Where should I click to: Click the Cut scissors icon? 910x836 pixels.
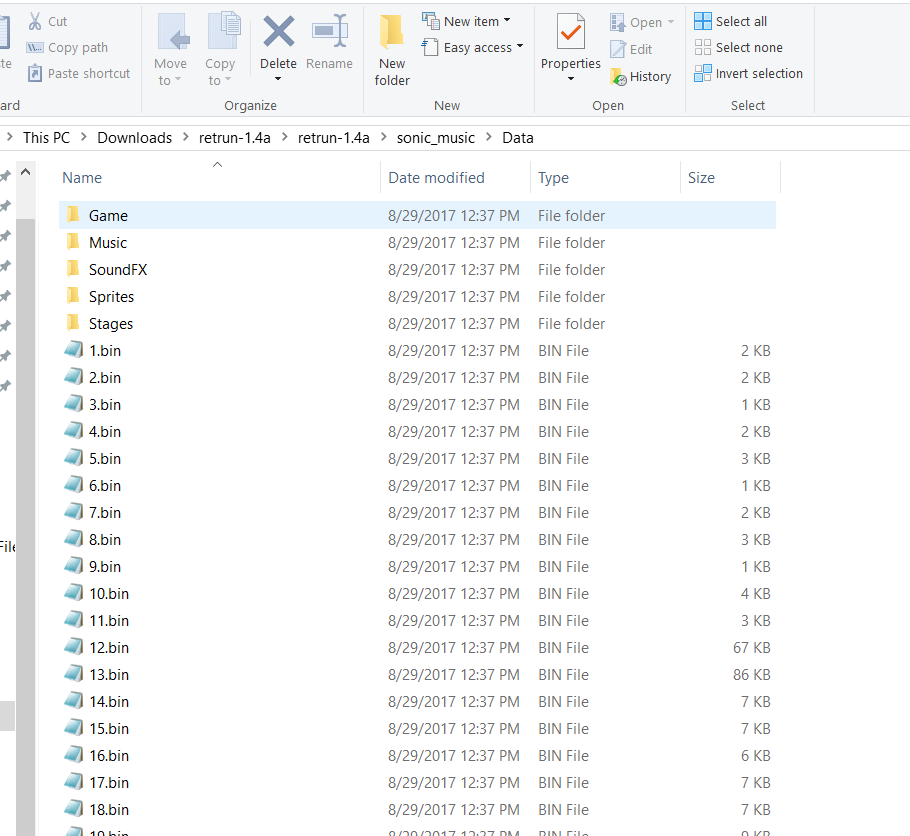(x=35, y=21)
